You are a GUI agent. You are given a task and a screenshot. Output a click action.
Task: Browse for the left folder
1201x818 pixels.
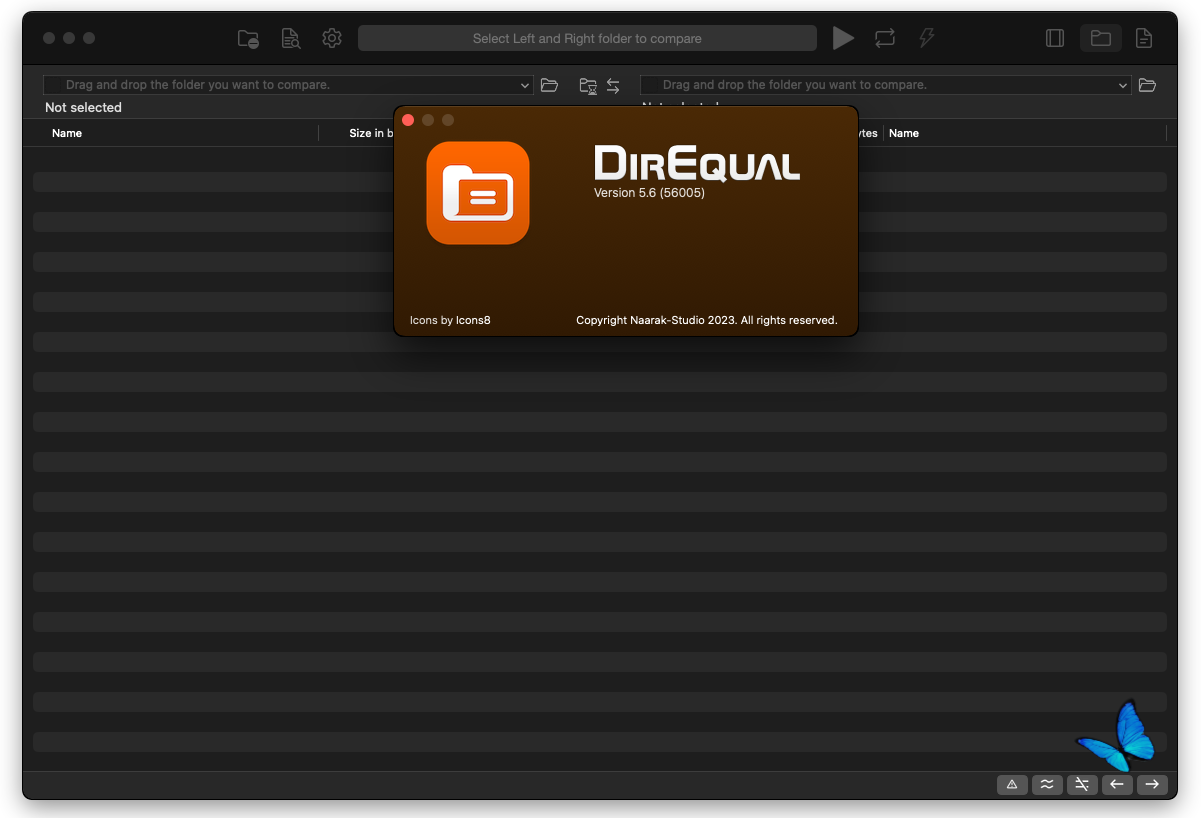pos(549,85)
